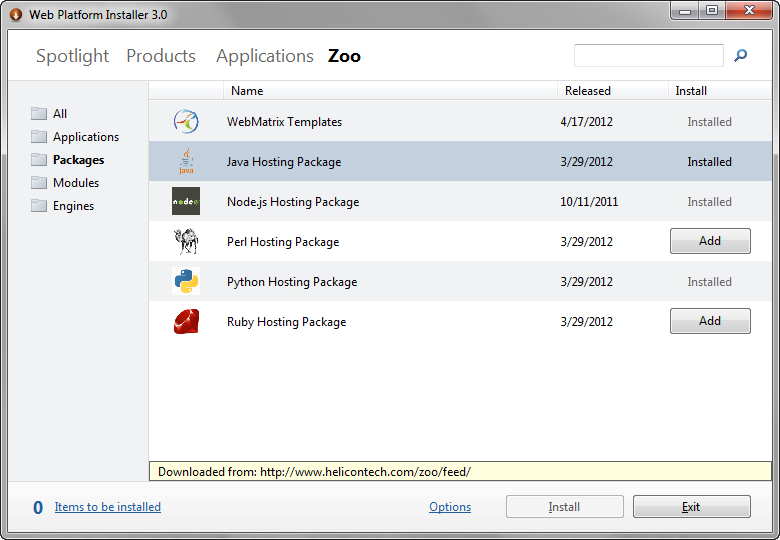Select WebMatrix Templates row name
The image size is (780, 540).
[x=285, y=122]
